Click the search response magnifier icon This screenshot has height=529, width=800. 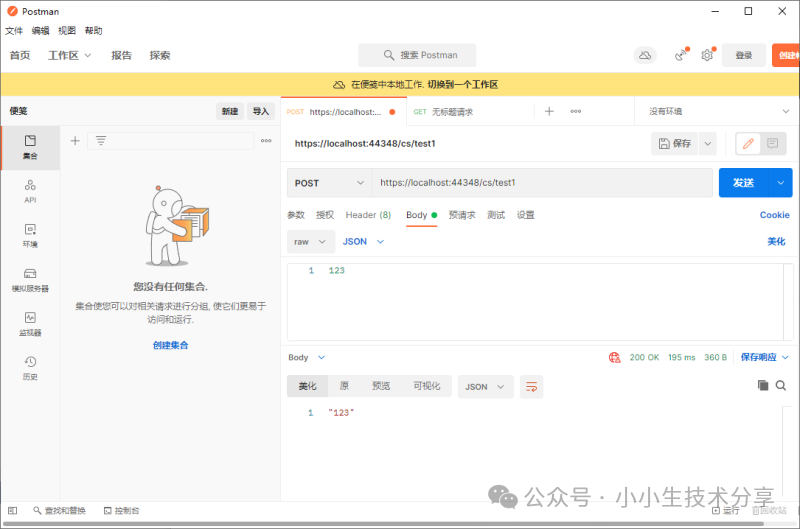tap(781, 386)
